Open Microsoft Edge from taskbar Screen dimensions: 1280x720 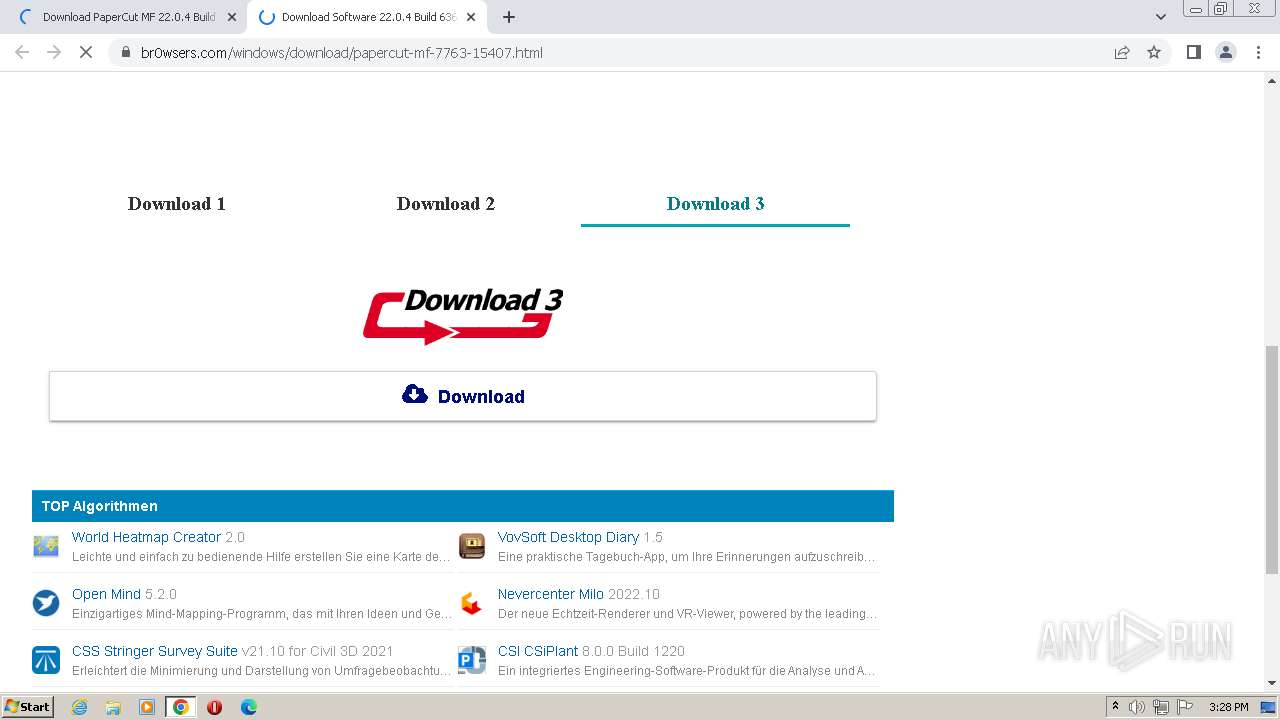(249, 707)
